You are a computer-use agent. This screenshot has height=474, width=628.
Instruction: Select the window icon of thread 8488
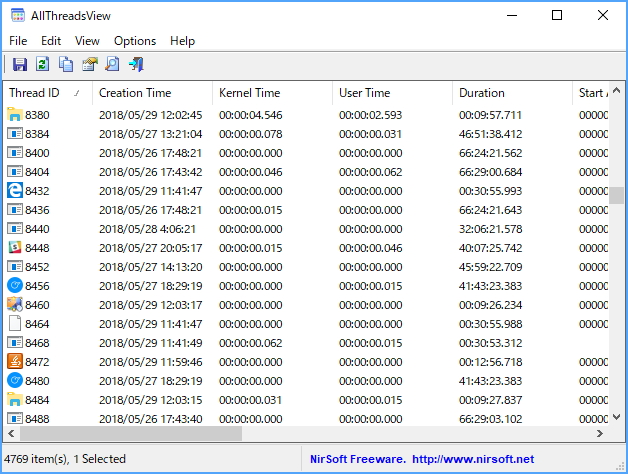pos(15,419)
